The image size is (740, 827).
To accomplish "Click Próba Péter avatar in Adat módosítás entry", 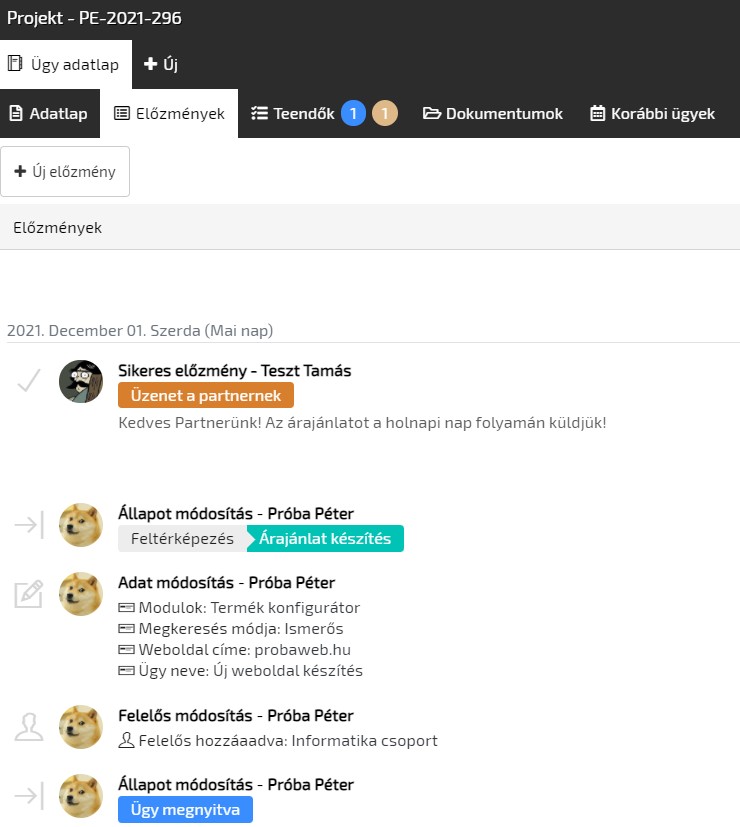I will tap(81, 594).
